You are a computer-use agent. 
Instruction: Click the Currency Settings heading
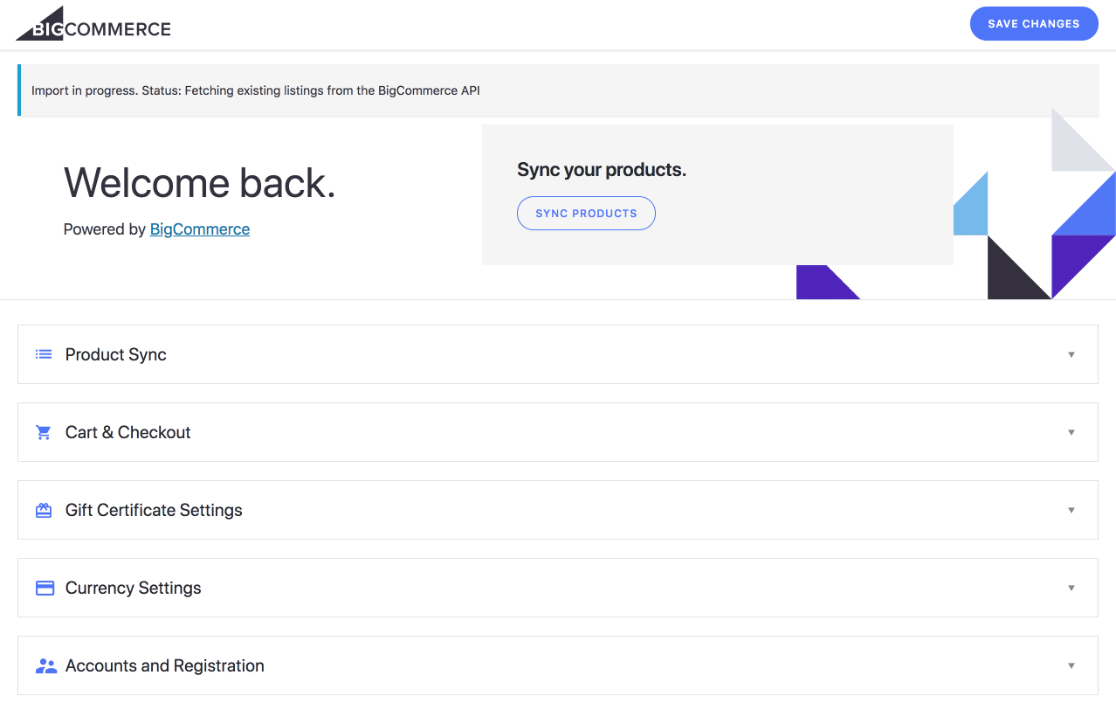tap(133, 588)
